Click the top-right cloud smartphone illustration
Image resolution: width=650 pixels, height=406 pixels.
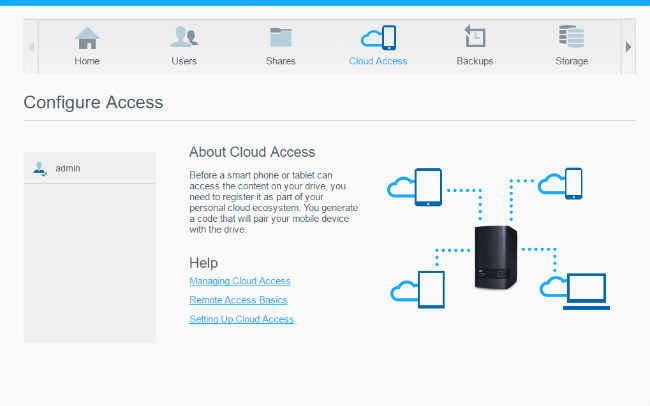click(x=560, y=183)
